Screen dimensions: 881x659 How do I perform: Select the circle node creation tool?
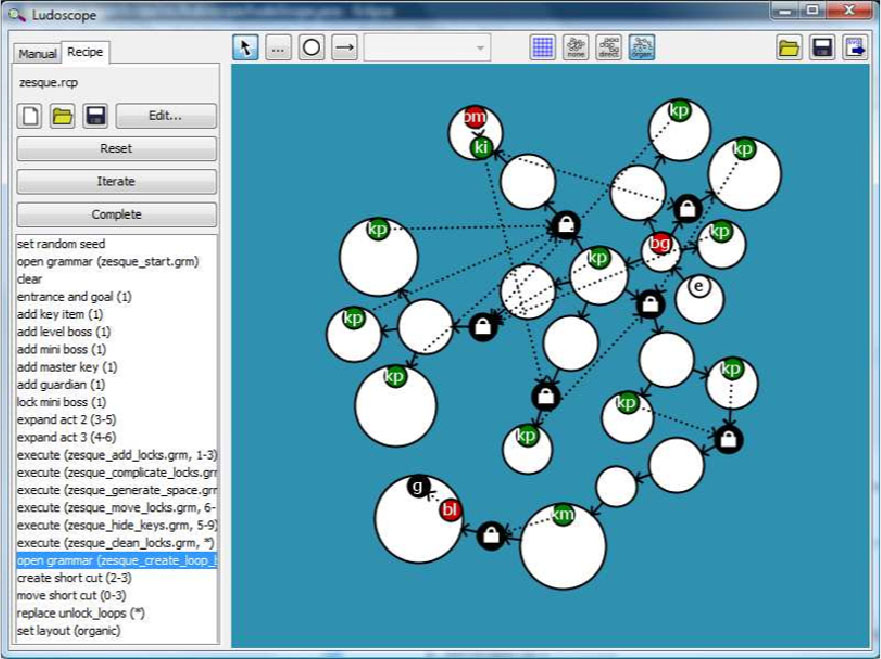(x=310, y=45)
